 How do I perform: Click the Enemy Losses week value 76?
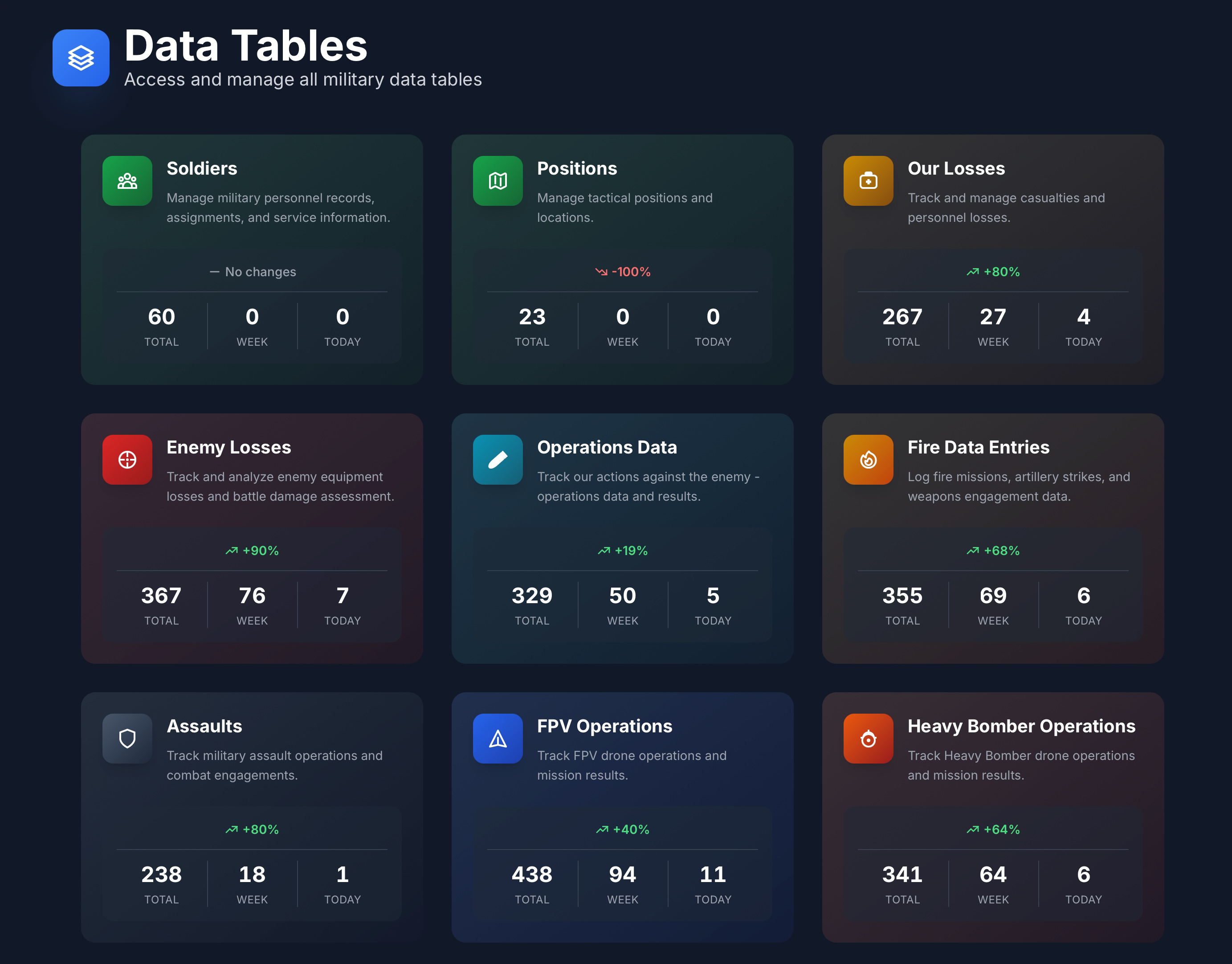tap(252, 596)
